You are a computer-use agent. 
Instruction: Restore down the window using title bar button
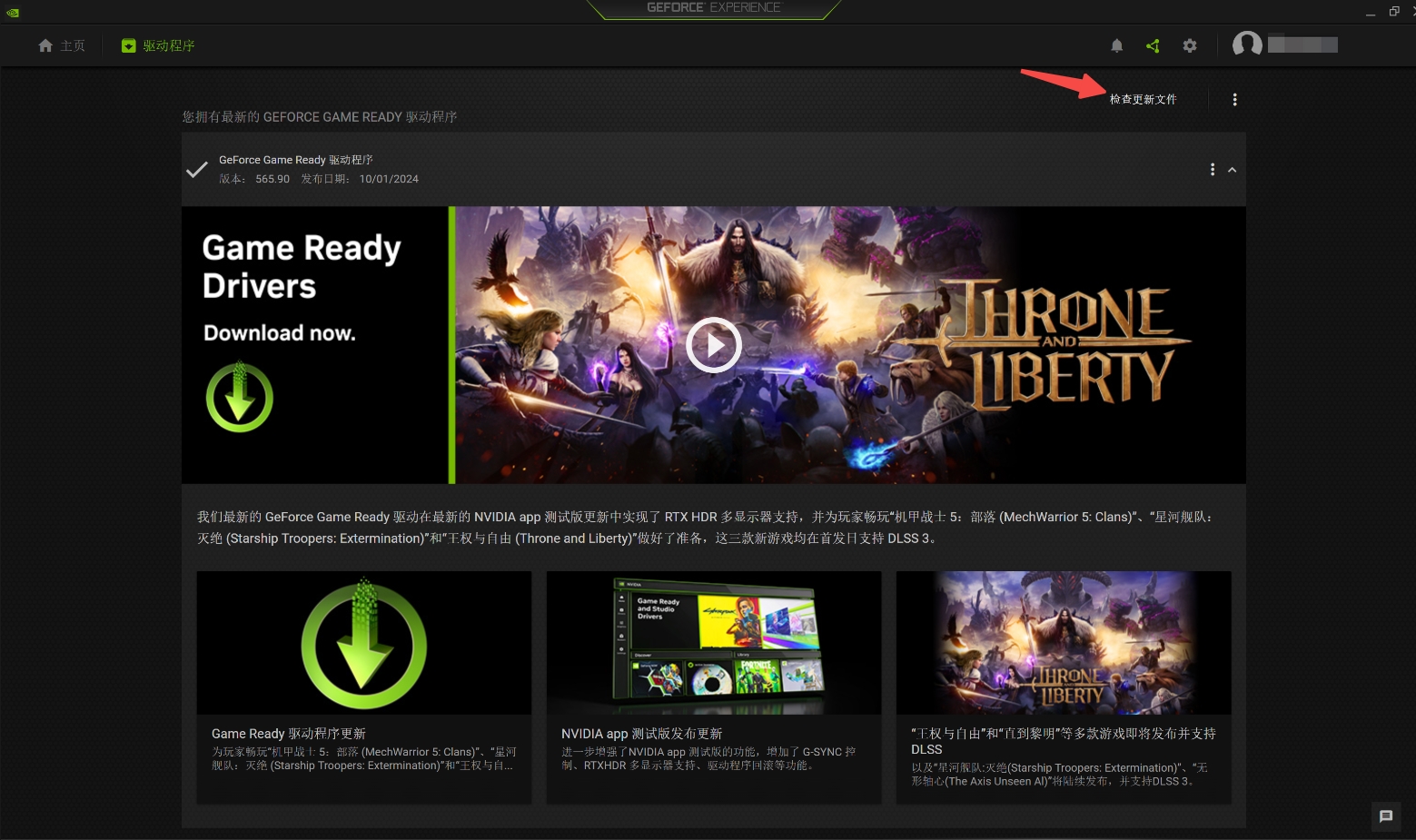1394,12
